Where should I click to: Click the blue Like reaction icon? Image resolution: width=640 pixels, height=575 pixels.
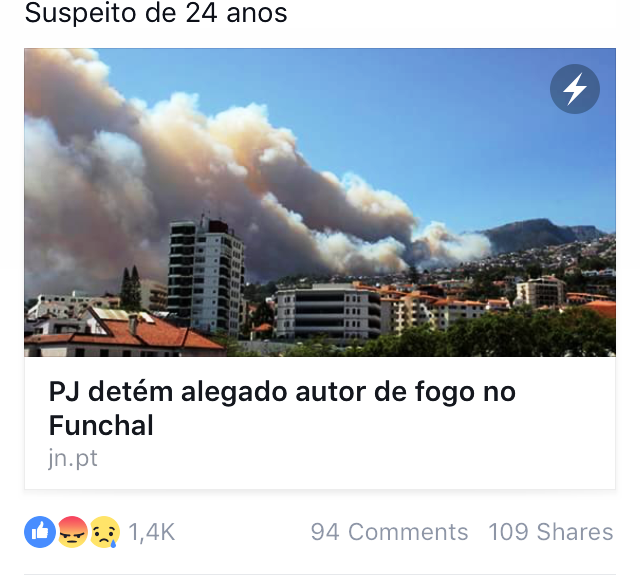click(40, 532)
